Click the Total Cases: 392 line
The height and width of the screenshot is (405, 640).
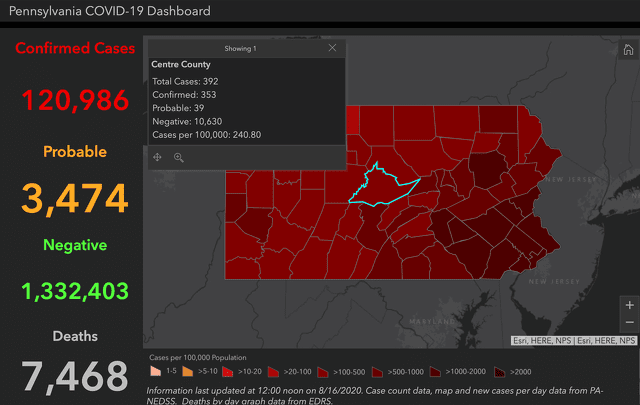[x=185, y=81]
